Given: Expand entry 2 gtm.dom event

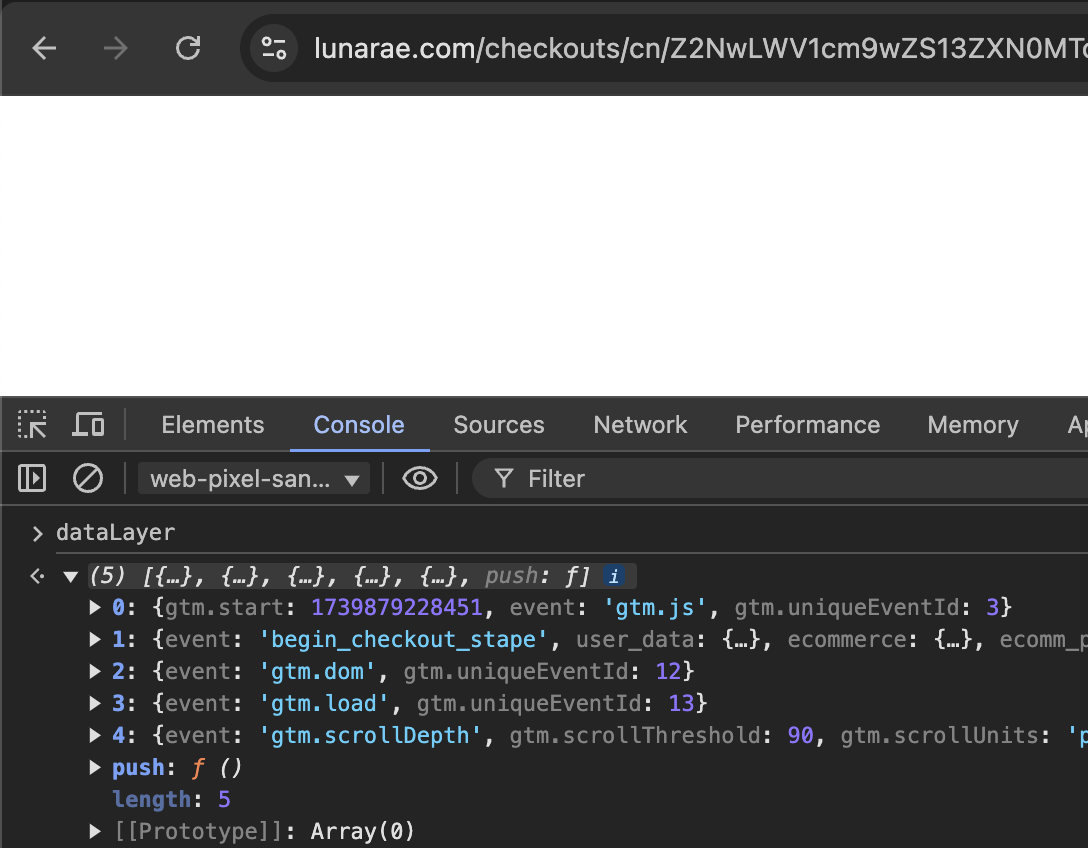Looking at the screenshot, I should [x=95, y=672].
